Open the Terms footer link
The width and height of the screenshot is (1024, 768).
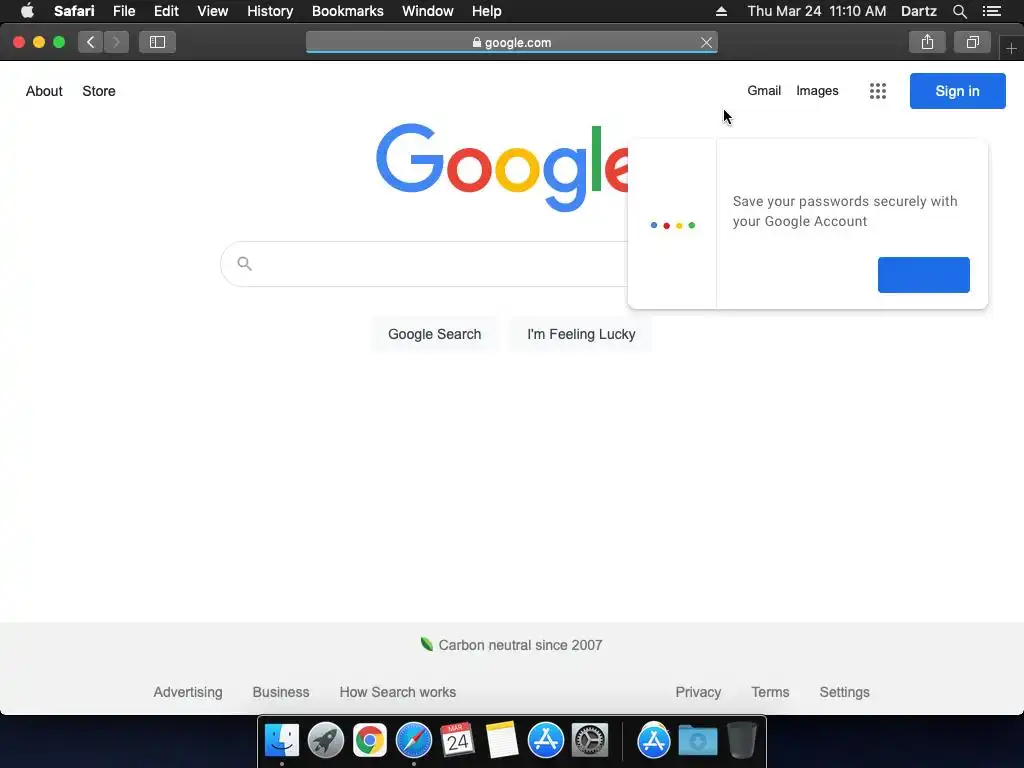pyautogui.click(x=770, y=692)
